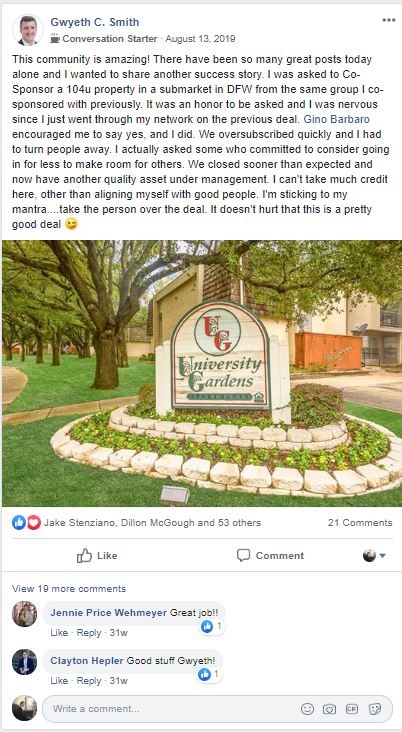Open the tagged Gino Barbaro link

point(337,120)
